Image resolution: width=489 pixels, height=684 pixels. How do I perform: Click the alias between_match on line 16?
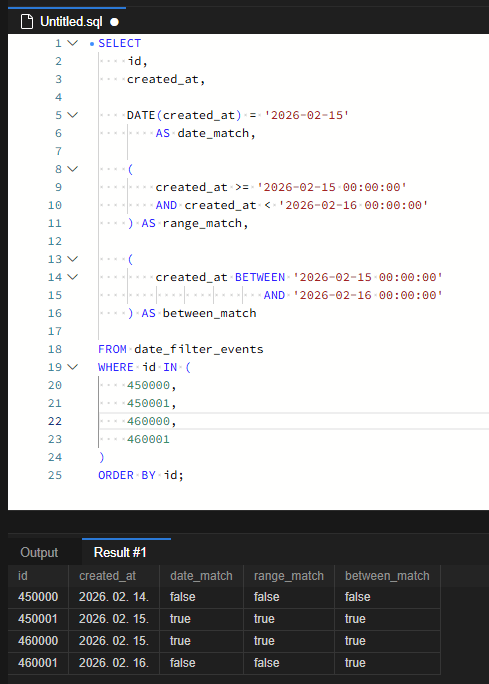click(209, 313)
